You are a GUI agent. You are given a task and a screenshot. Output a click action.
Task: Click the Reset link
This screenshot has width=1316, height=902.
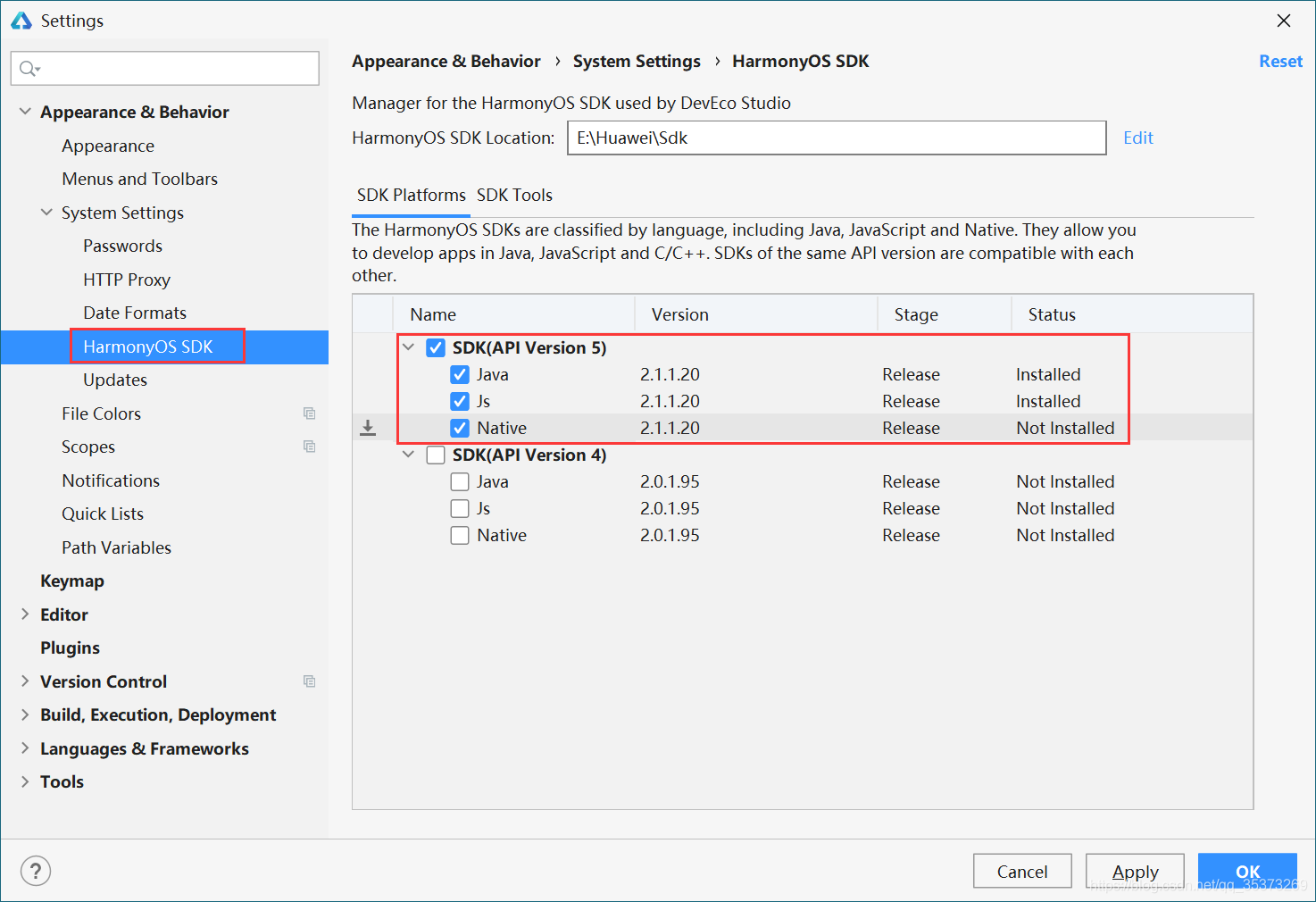click(1280, 61)
